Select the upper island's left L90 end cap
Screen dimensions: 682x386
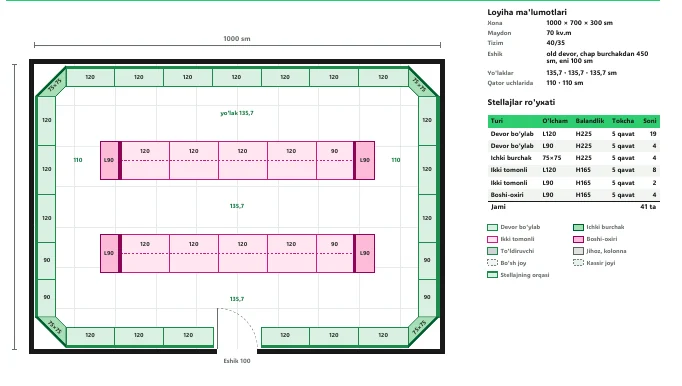click(x=109, y=160)
